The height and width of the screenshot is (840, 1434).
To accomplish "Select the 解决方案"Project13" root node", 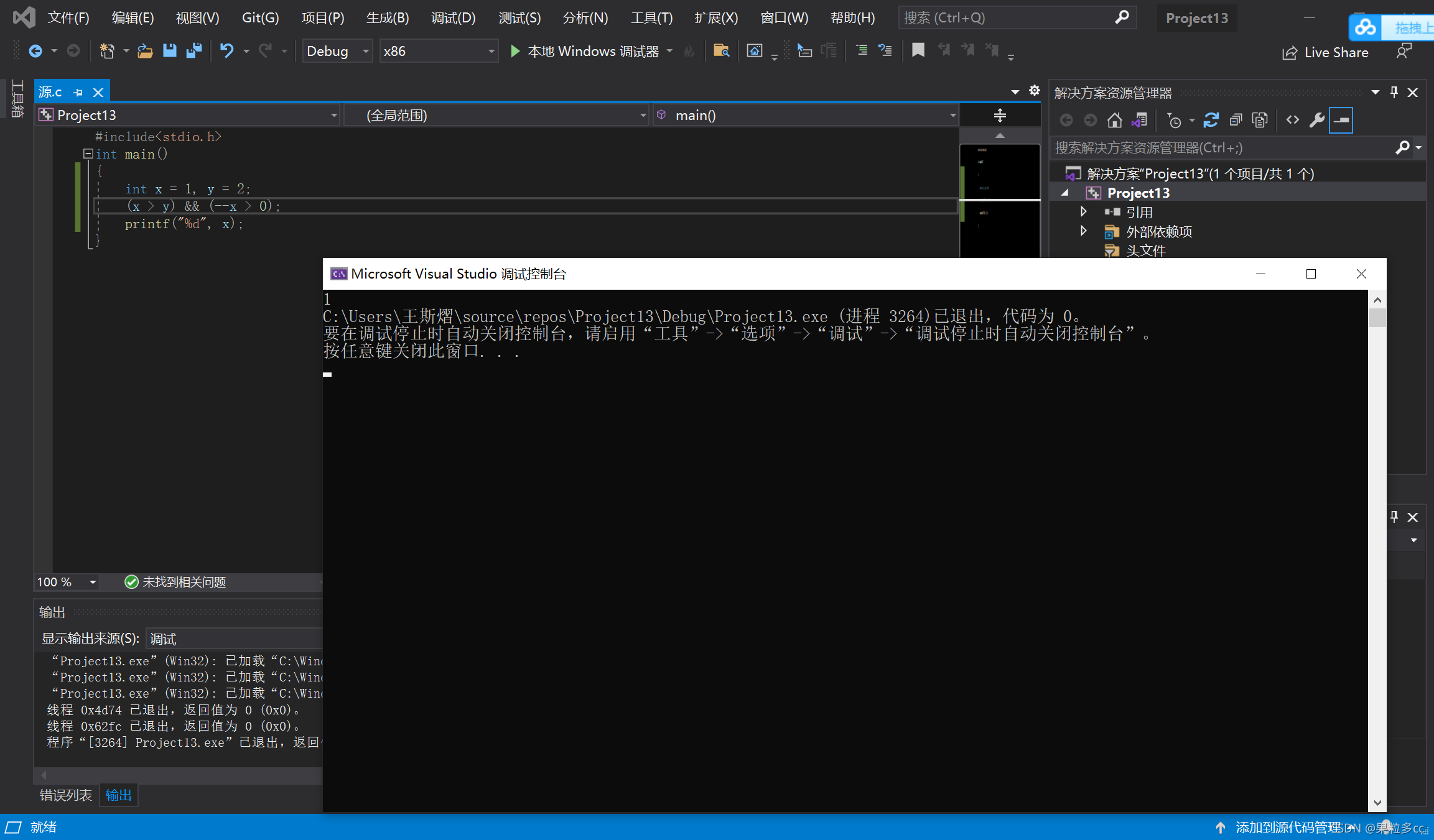I will point(1200,173).
